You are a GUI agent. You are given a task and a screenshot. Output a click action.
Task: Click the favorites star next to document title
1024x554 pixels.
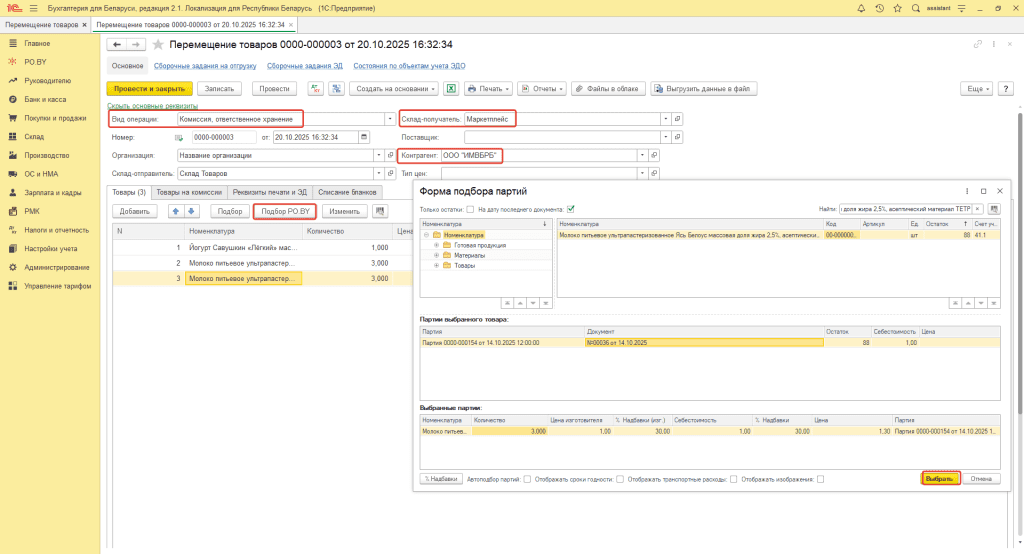click(x=158, y=45)
